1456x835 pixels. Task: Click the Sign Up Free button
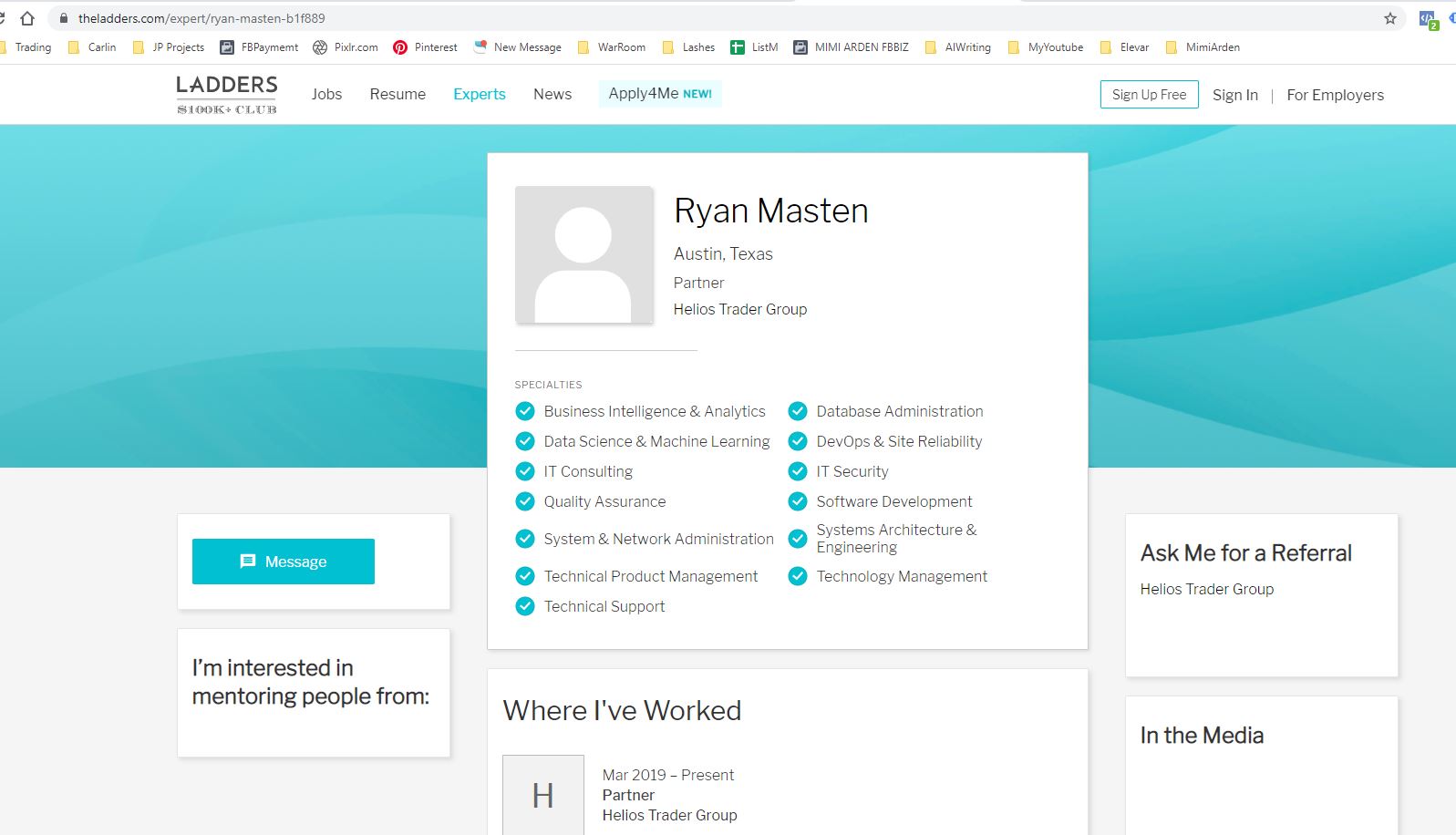pyautogui.click(x=1150, y=95)
